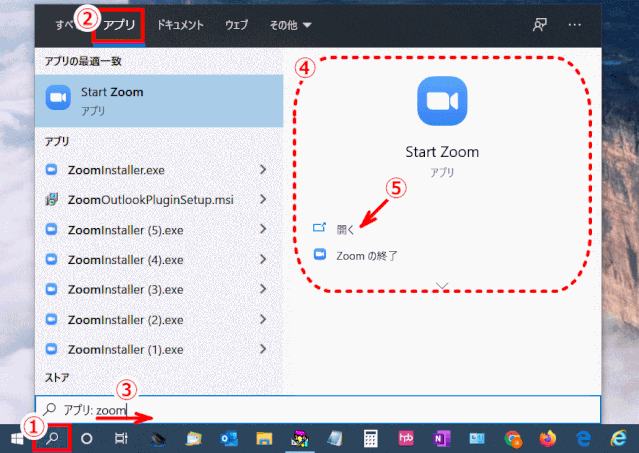Launch Firefox from the taskbar

click(548, 438)
